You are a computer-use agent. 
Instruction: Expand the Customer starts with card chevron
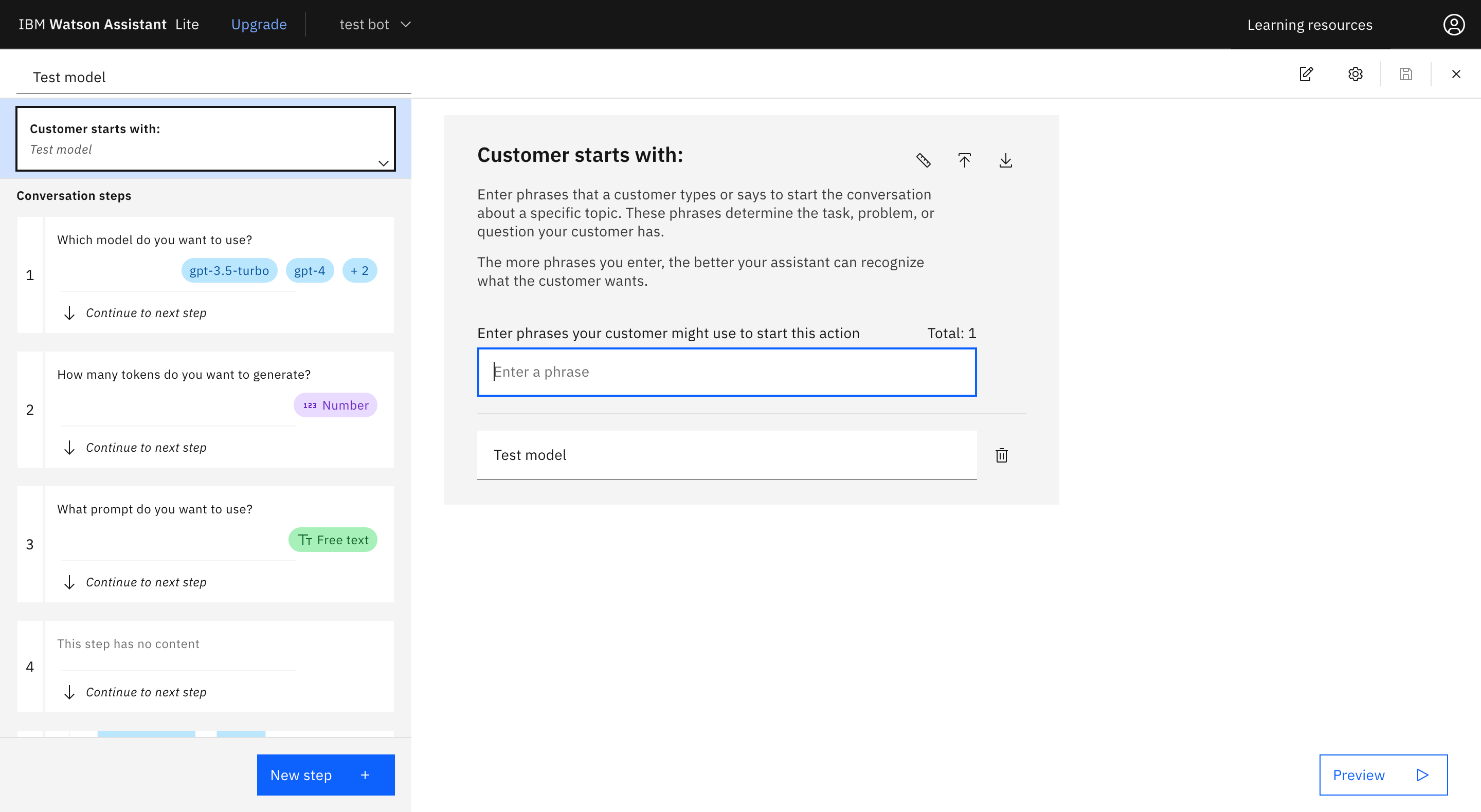pos(384,163)
